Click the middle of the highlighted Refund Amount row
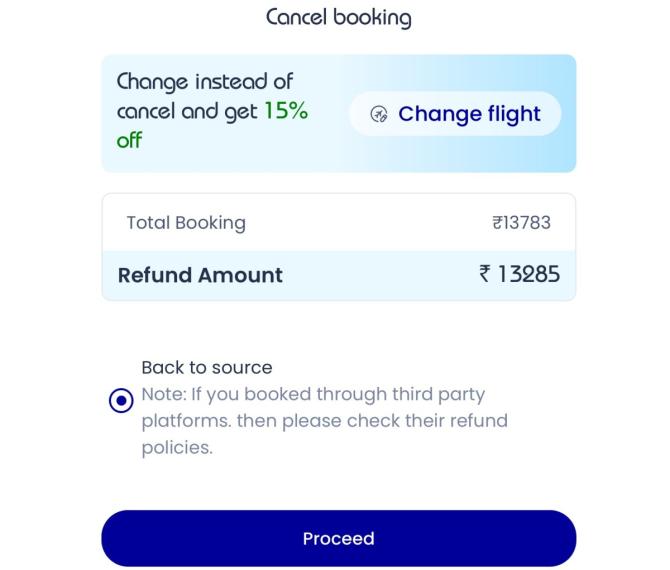 [x=380, y=275]
